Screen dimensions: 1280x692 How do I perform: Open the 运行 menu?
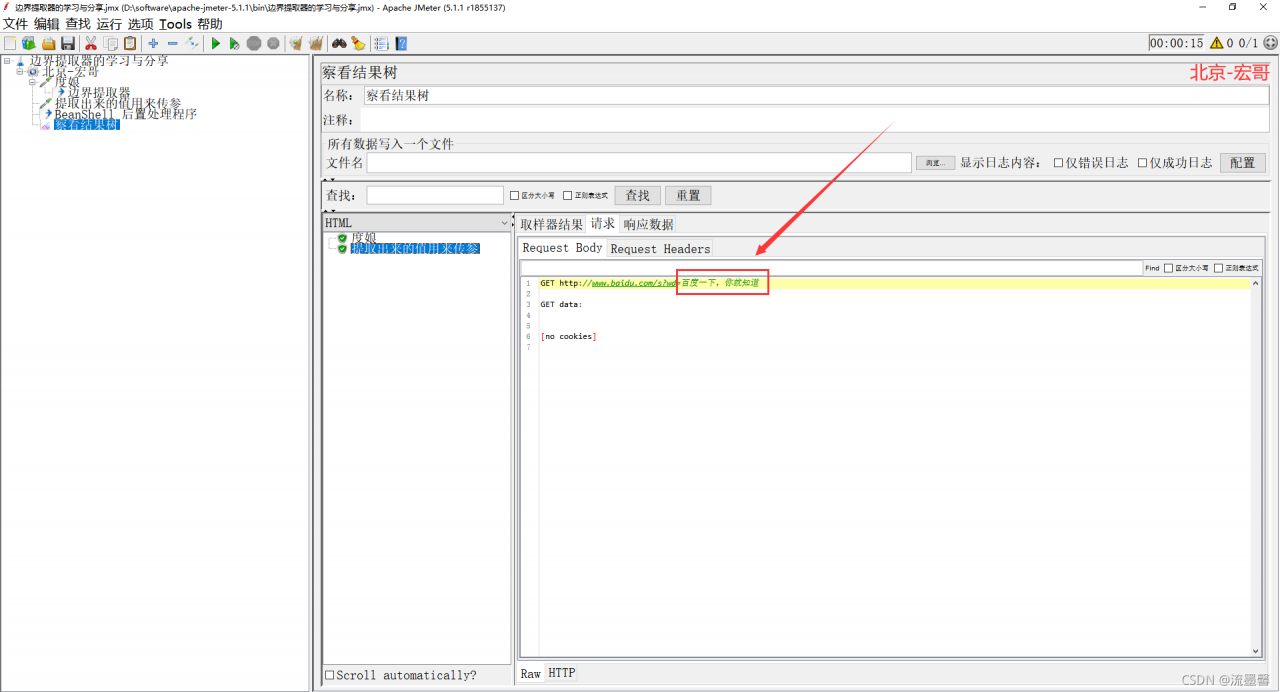109,24
